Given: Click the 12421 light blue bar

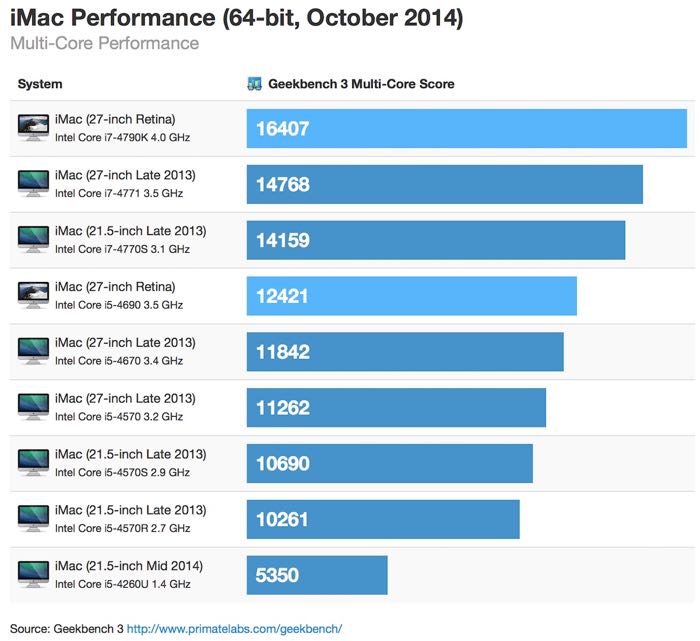Looking at the screenshot, I should pos(411,296).
